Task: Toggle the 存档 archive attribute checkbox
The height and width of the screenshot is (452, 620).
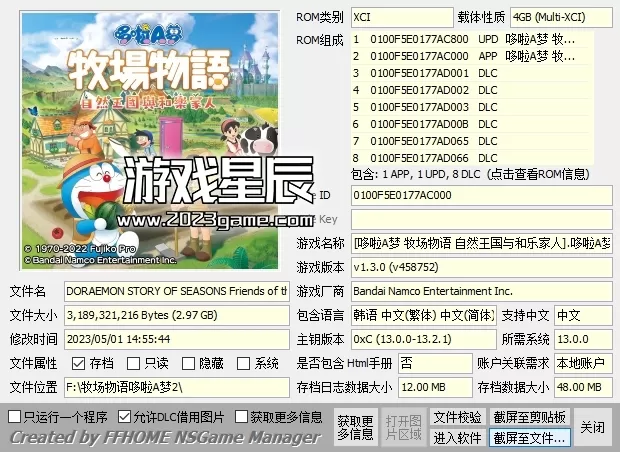Action: [x=78, y=363]
